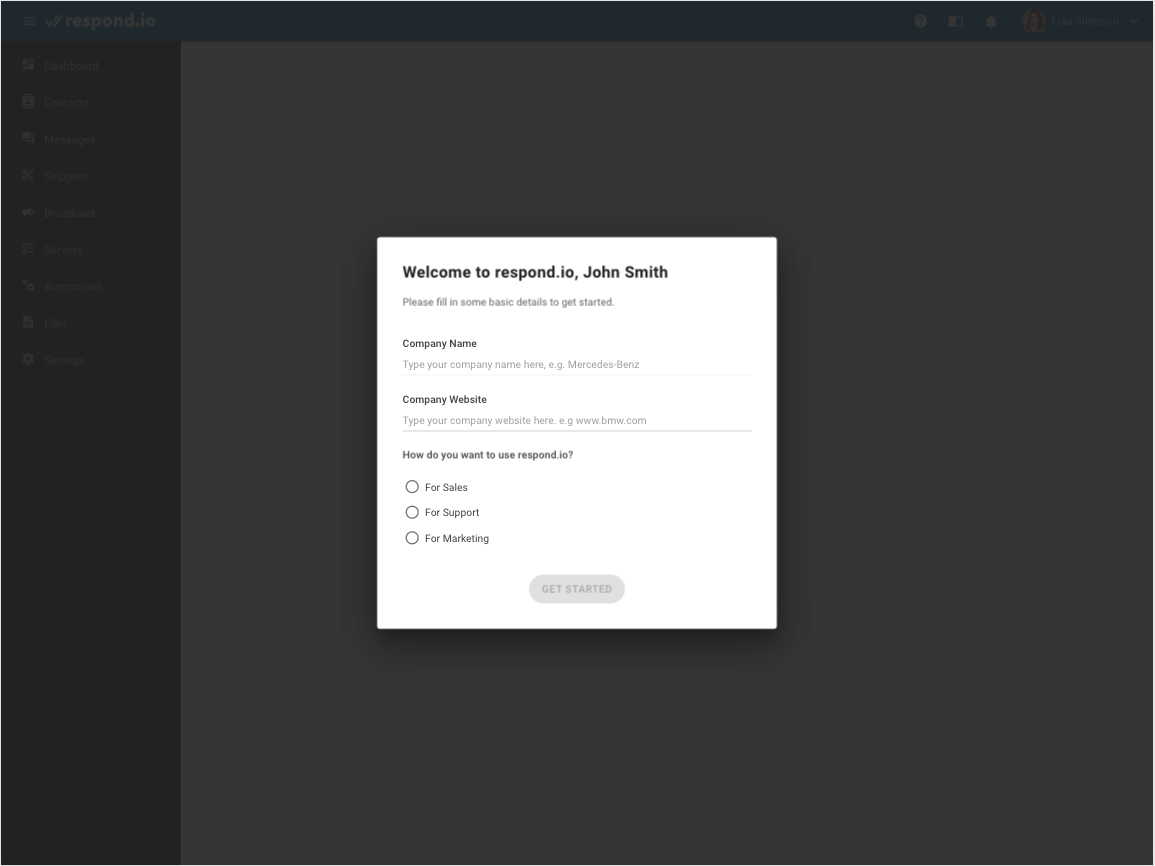Open Settings from the sidebar
Image resolution: width=1155 pixels, height=866 pixels.
[64, 361]
